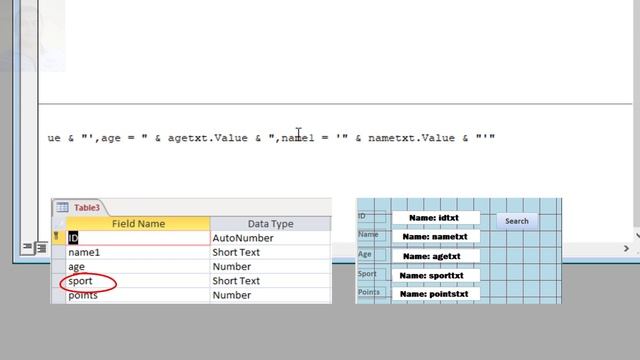
Task: Open the Table3 tab
Action: [x=87, y=208]
